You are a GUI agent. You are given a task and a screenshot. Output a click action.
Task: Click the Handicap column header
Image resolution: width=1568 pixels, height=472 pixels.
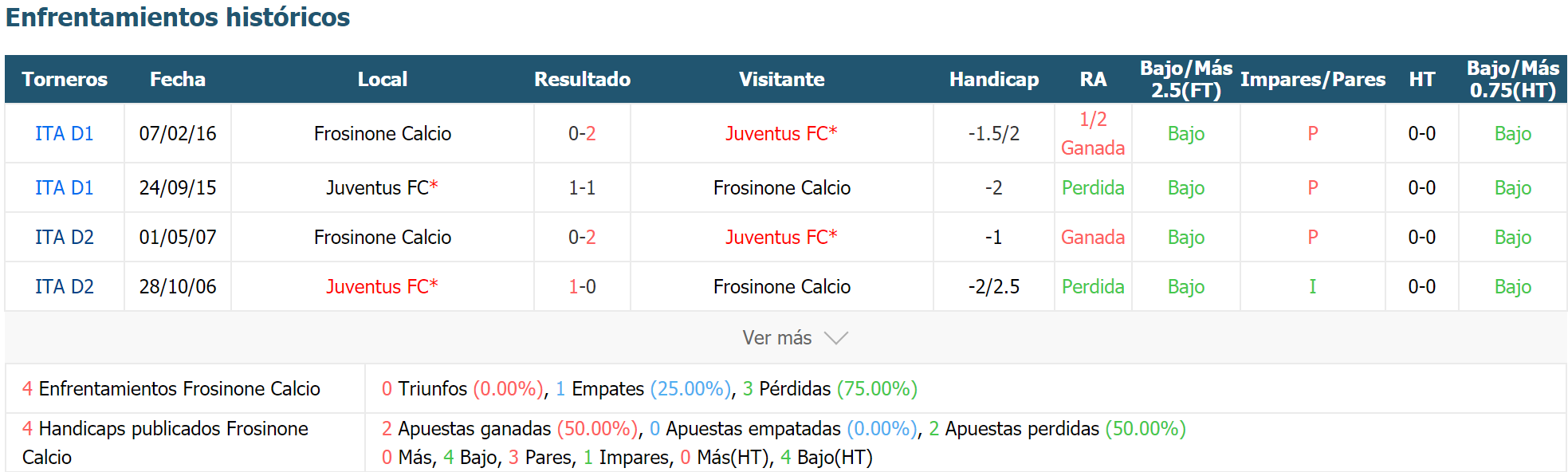tap(994, 79)
